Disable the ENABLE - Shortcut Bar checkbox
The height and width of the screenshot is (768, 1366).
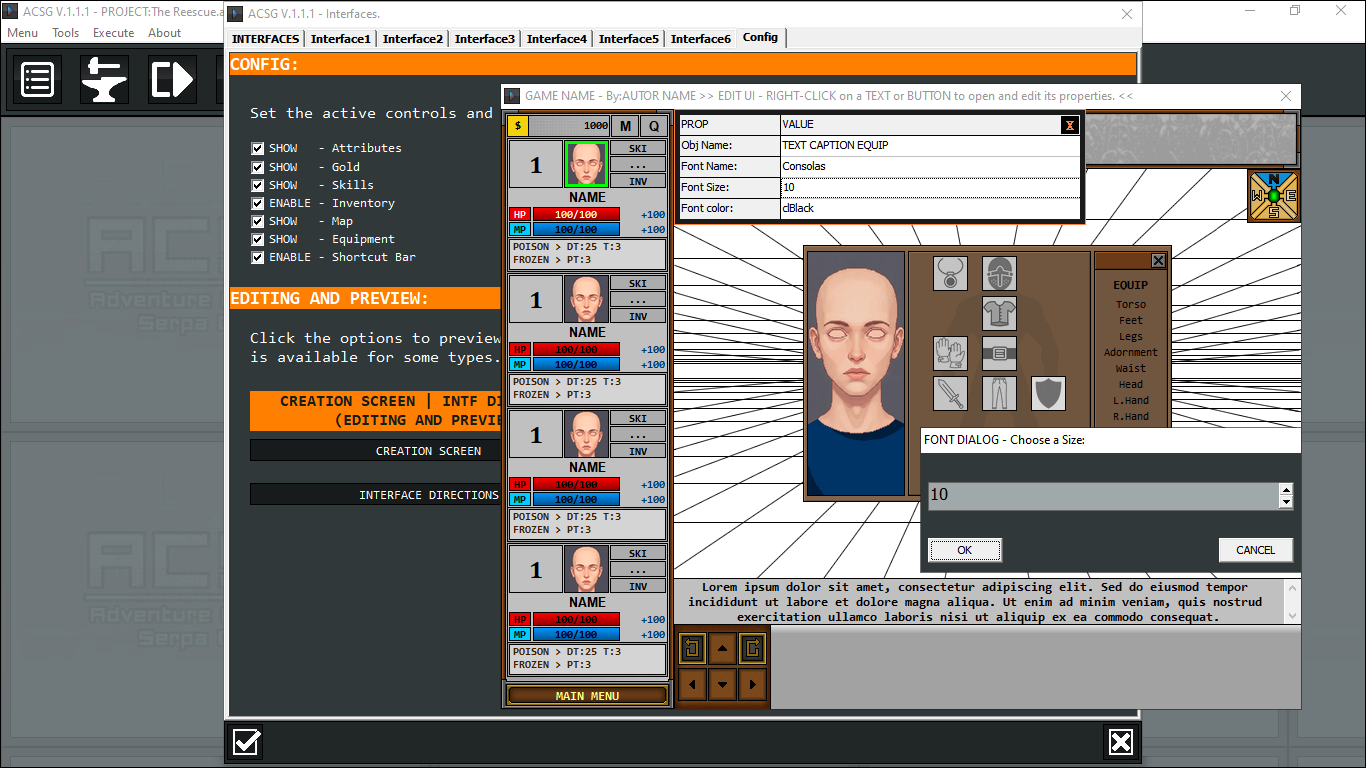258,257
